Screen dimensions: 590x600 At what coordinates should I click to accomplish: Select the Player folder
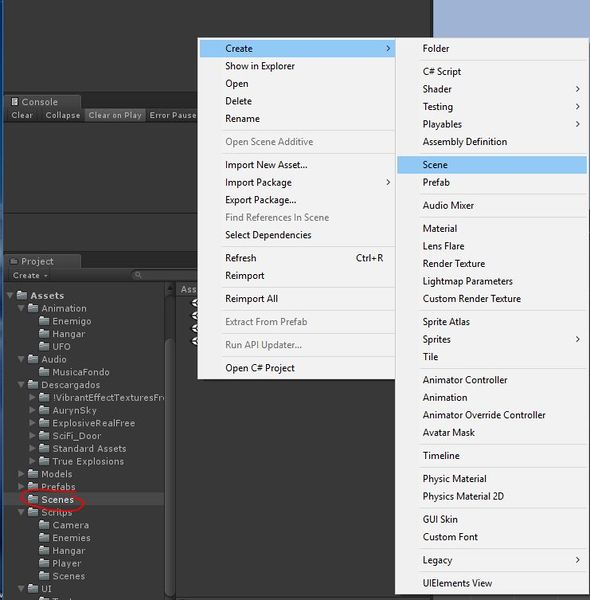60,563
